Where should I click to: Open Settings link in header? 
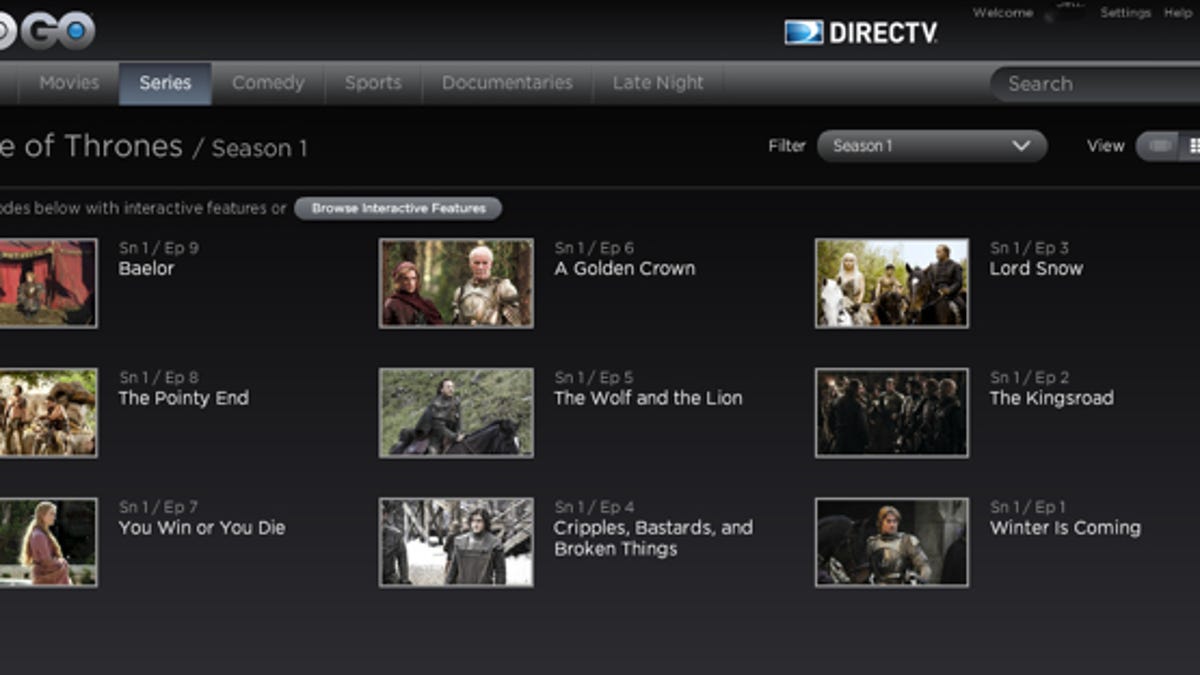click(x=1125, y=13)
